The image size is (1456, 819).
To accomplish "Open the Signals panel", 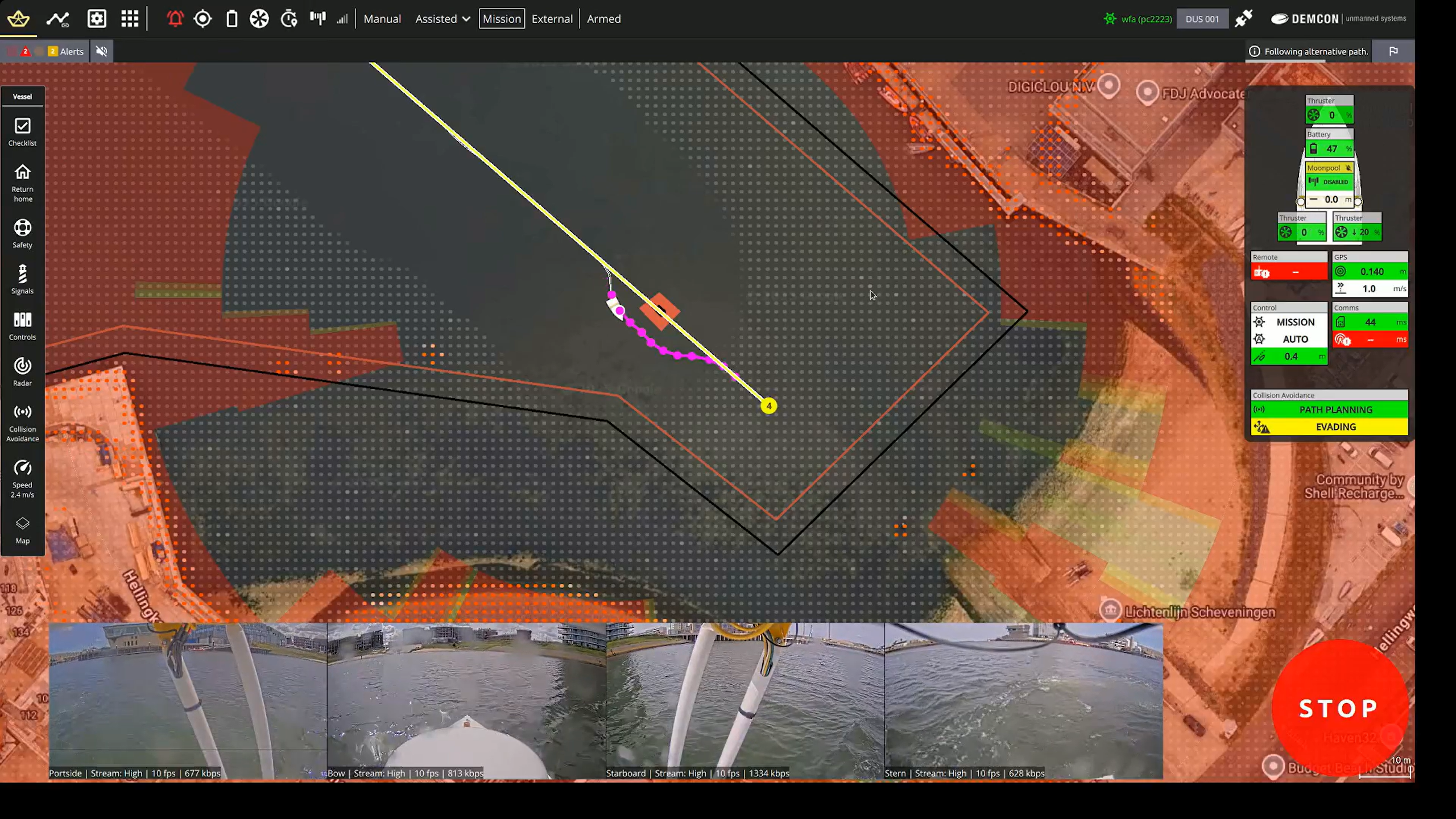I will pyautogui.click(x=22, y=280).
